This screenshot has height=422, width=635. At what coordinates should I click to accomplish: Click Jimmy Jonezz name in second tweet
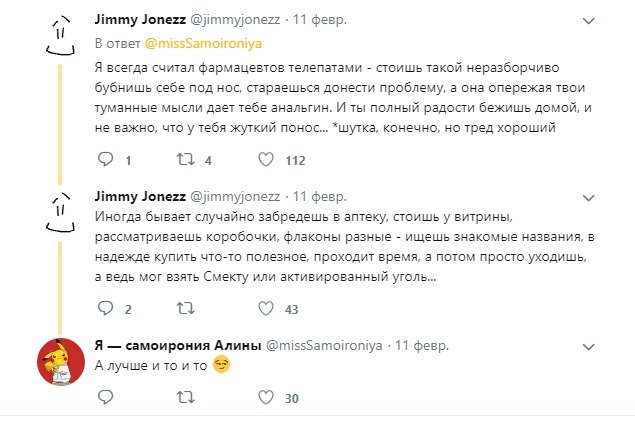coord(137,193)
